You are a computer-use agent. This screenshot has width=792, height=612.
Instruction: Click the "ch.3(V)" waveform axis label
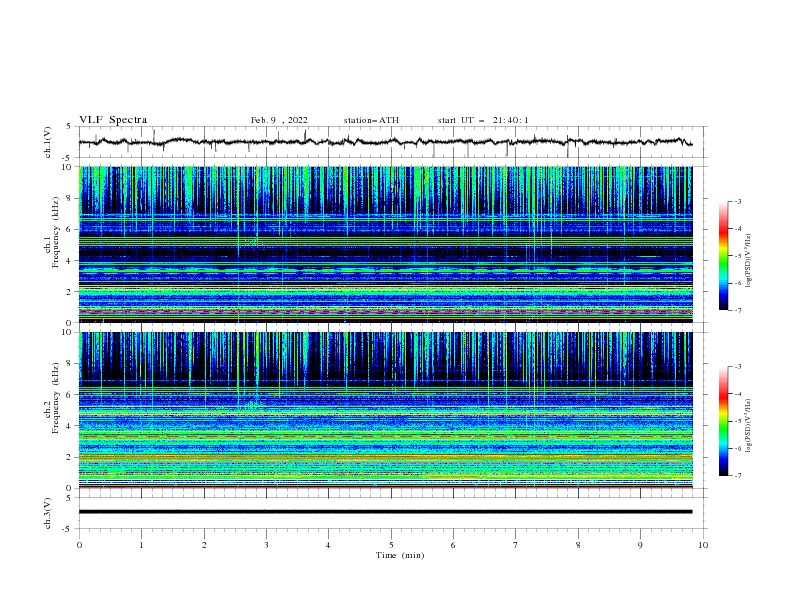[48, 513]
